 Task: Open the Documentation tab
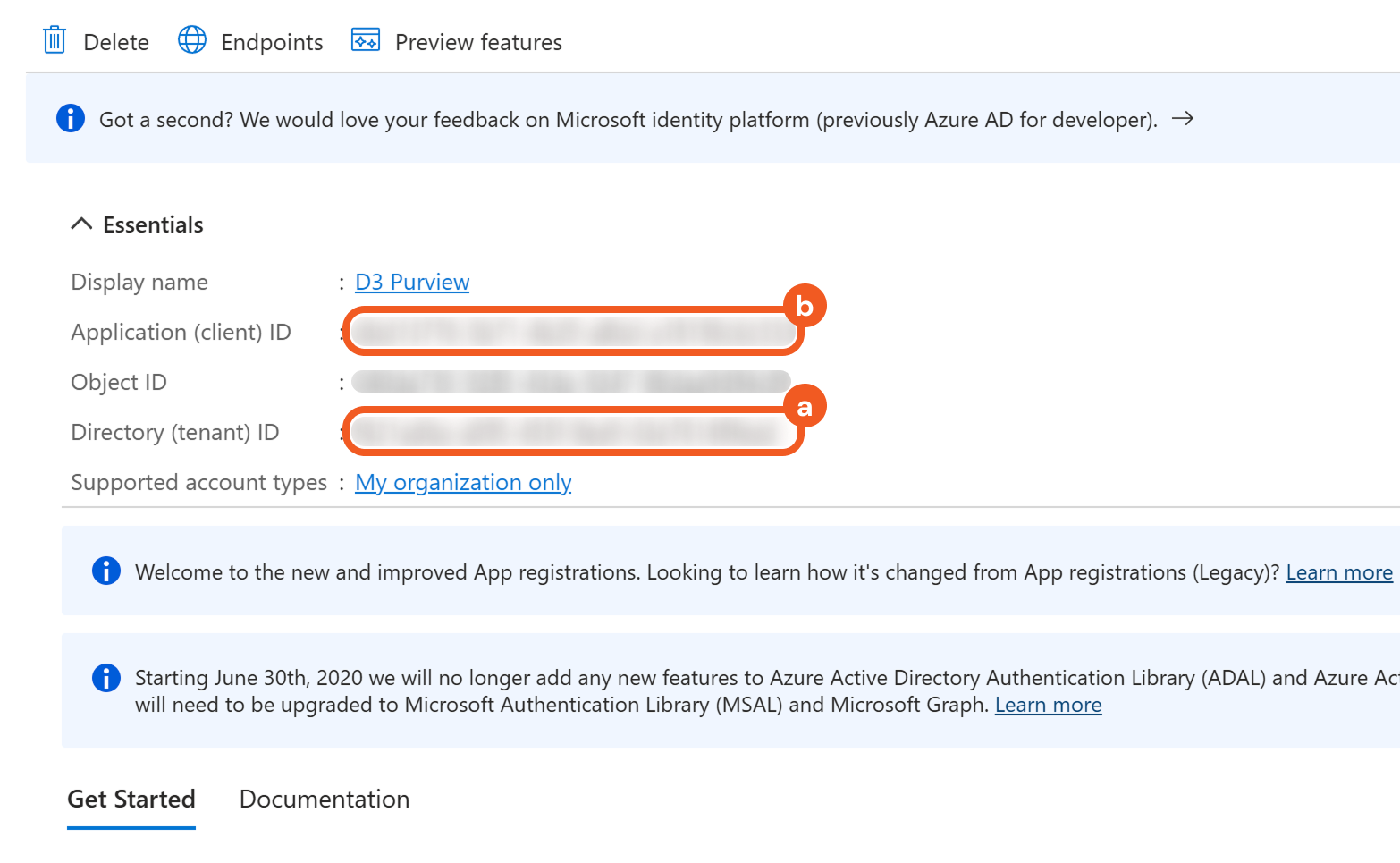325,799
